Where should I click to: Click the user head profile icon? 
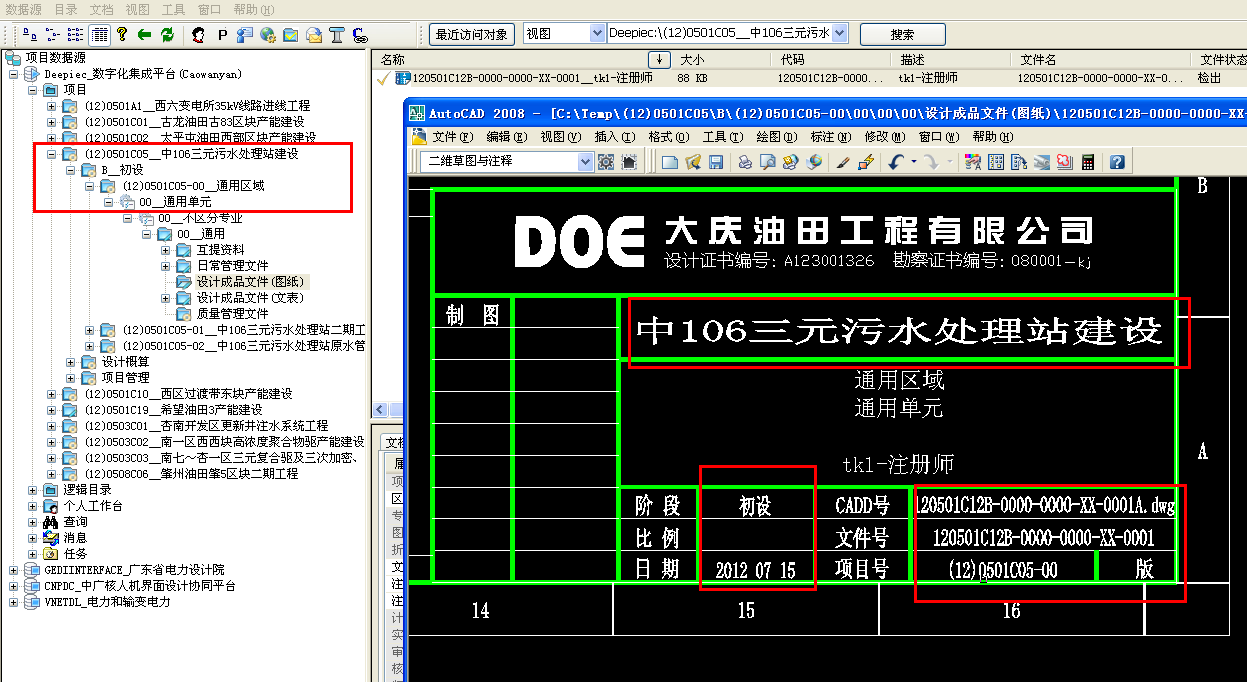tap(199, 35)
